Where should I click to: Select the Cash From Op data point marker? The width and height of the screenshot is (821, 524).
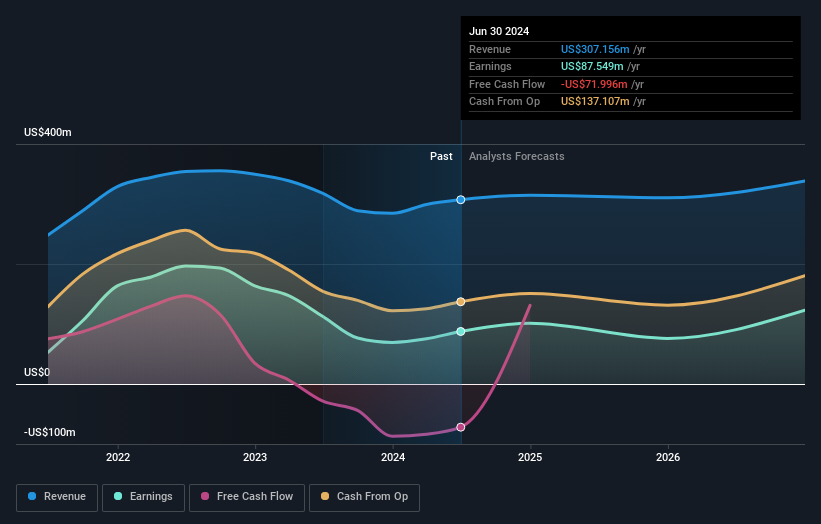pos(461,302)
